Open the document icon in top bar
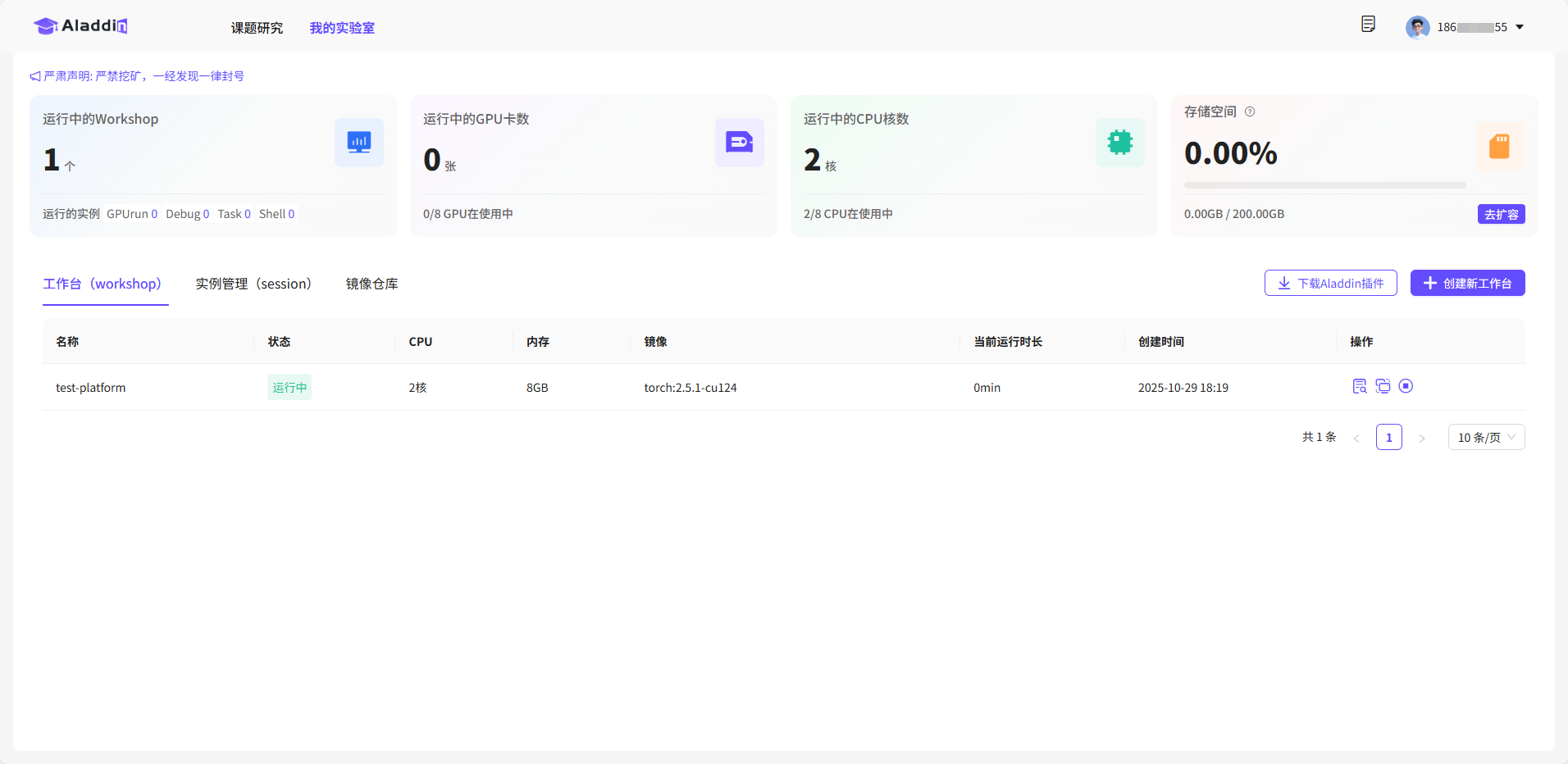This screenshot has height=764, width=1568. click(1368, 25)
